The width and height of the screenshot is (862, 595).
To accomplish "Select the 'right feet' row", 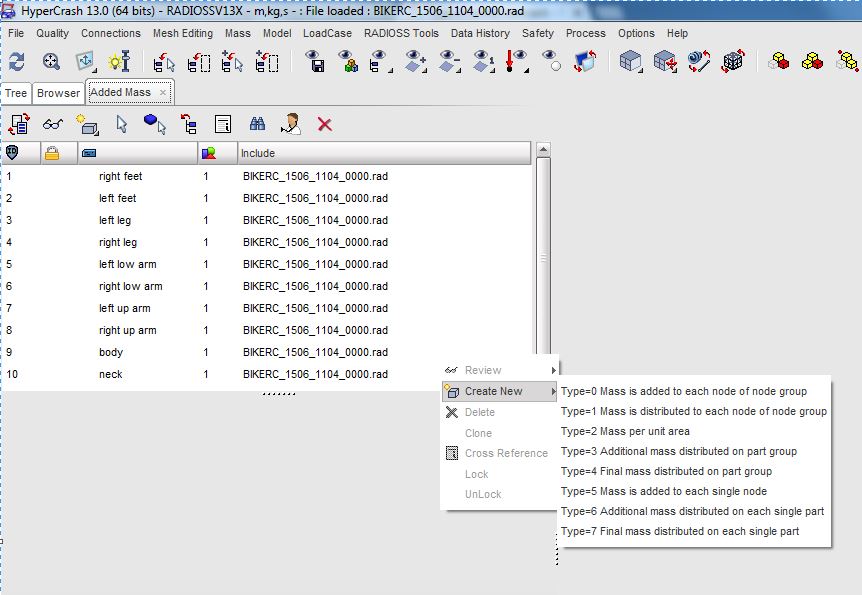I will (267, 176).
